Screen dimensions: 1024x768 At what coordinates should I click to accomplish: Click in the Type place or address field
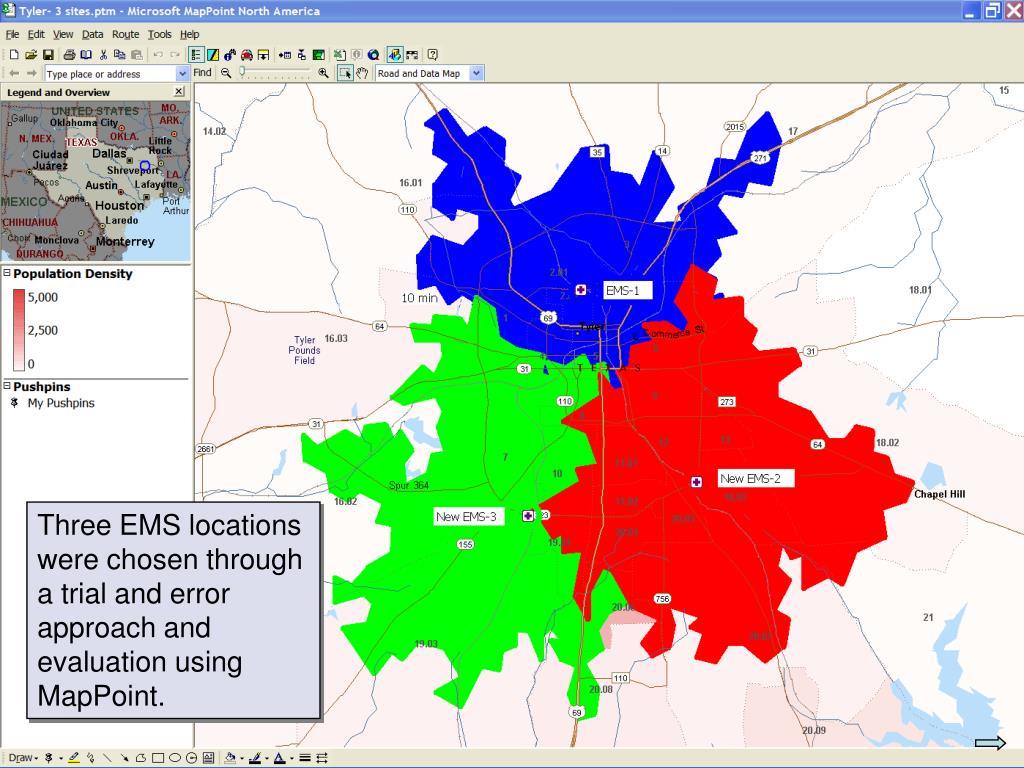click(110, 74)
